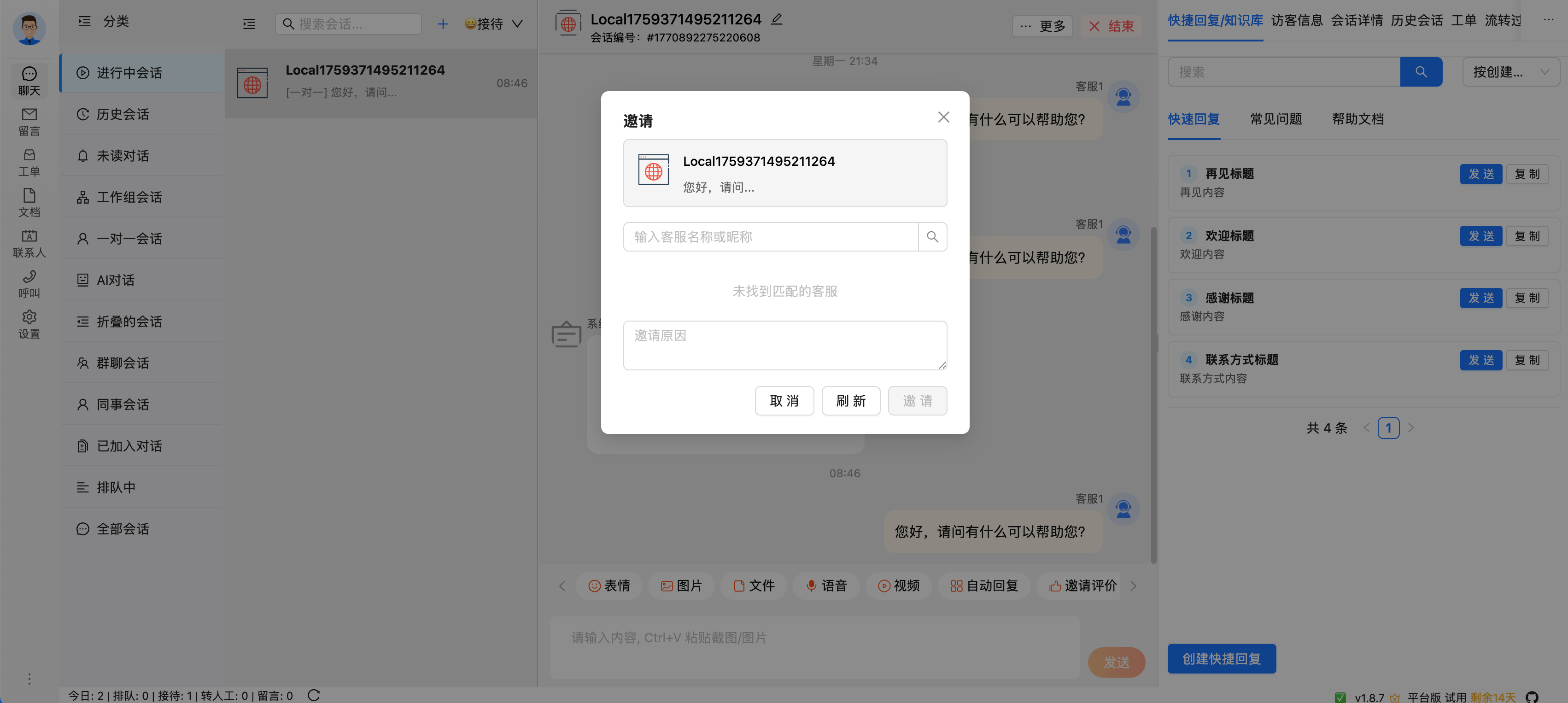
Task: Expand more chat tools with the right arrow
Action: [x=1133, y=586]
